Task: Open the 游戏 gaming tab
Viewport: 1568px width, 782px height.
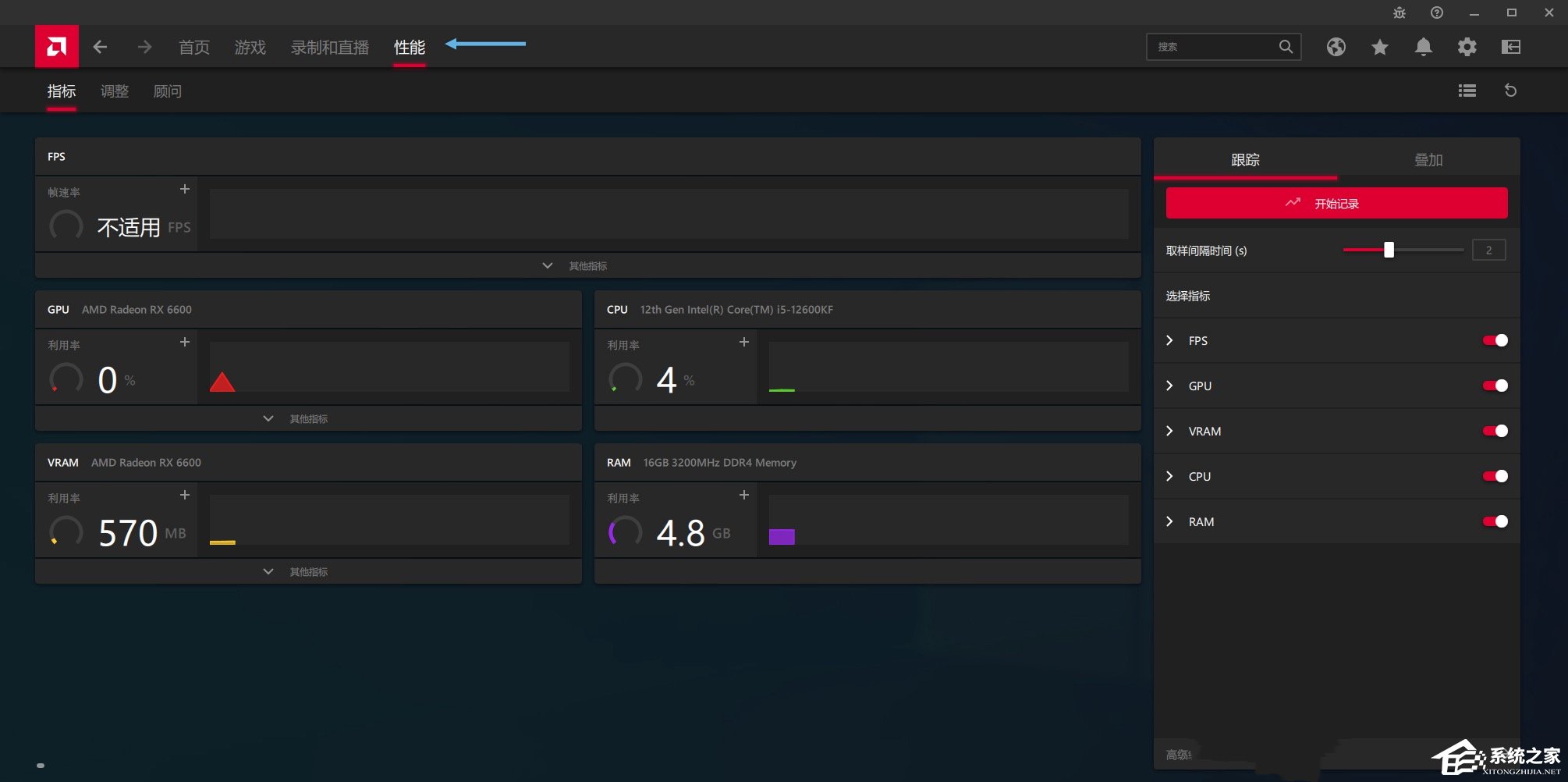Action: (250, 47)
